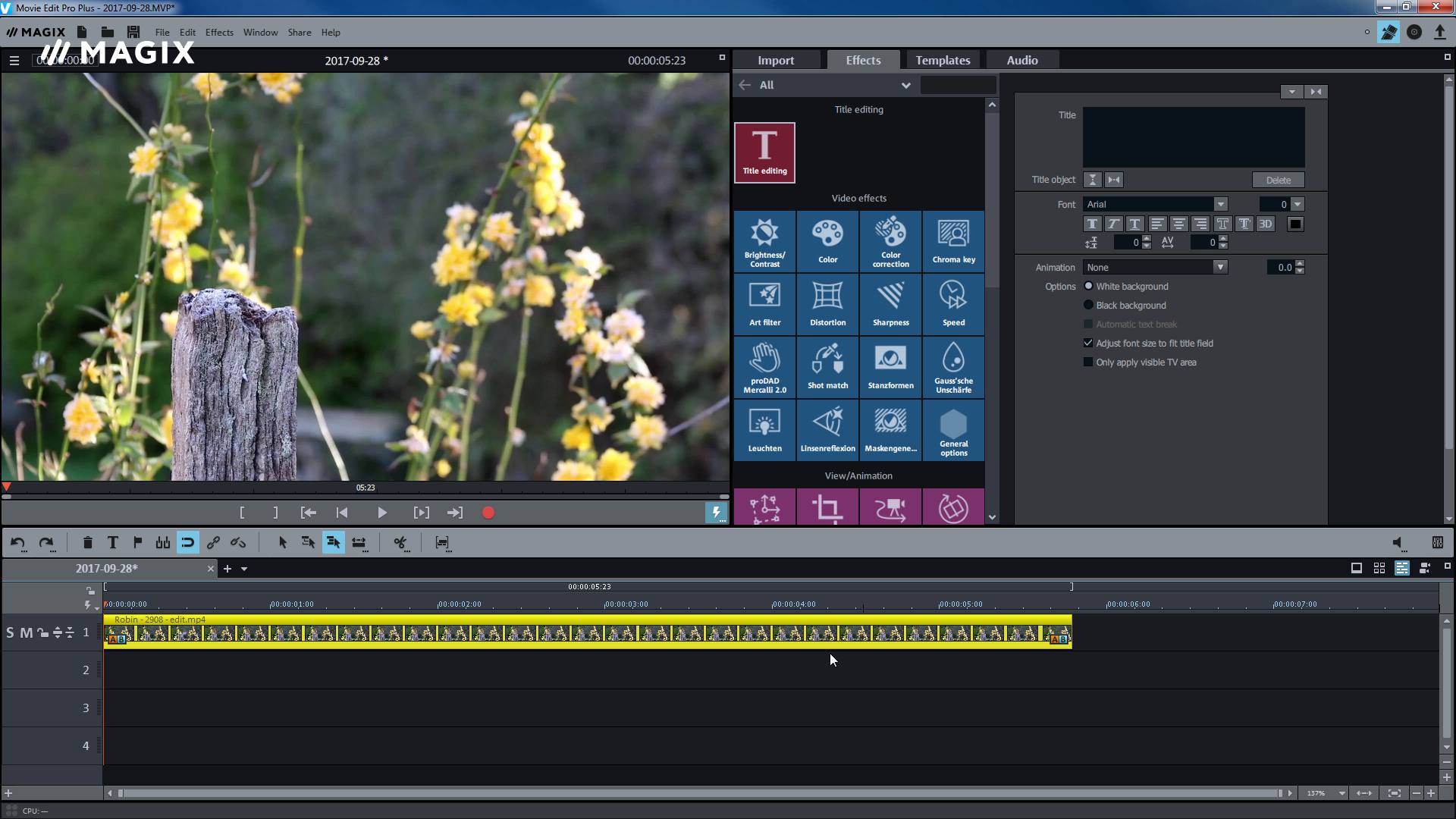Expand the Font selection dropdown
Viewport: 1456px width, 819px height.
coord(1220,204)
